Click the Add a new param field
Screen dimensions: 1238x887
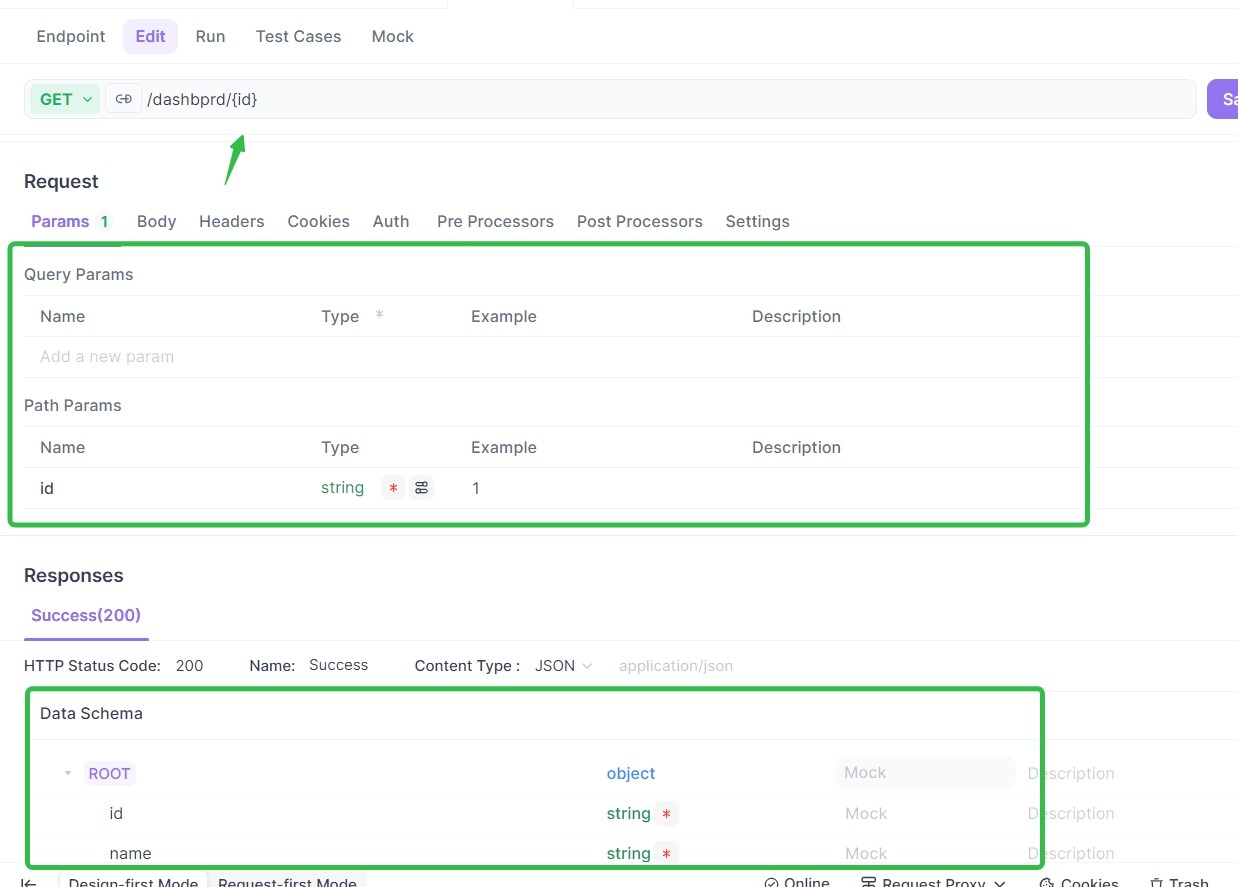click(107, 357)
